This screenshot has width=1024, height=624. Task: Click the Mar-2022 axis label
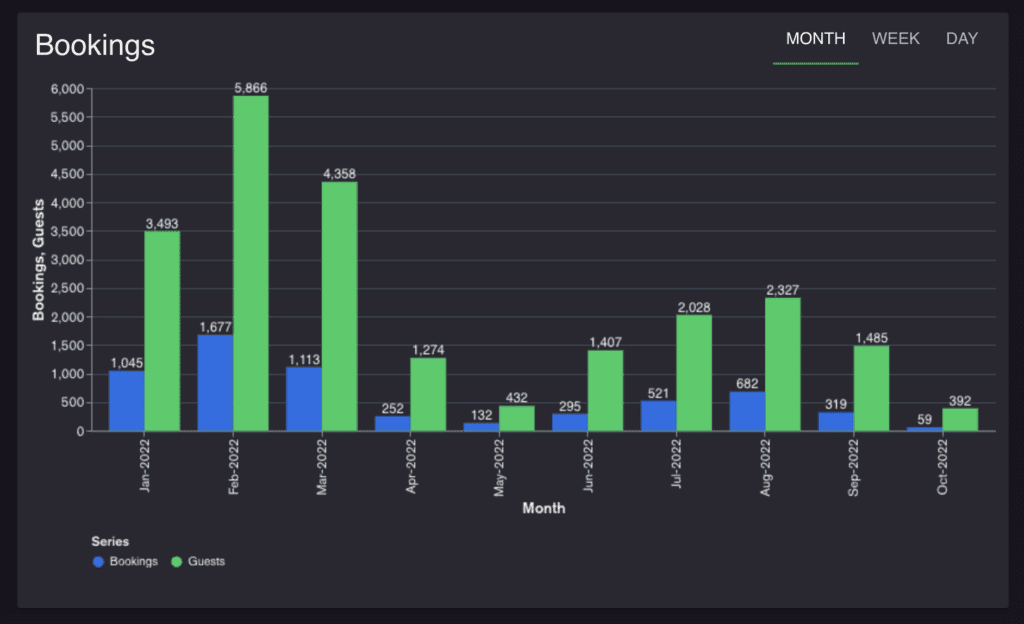point(322,467)
